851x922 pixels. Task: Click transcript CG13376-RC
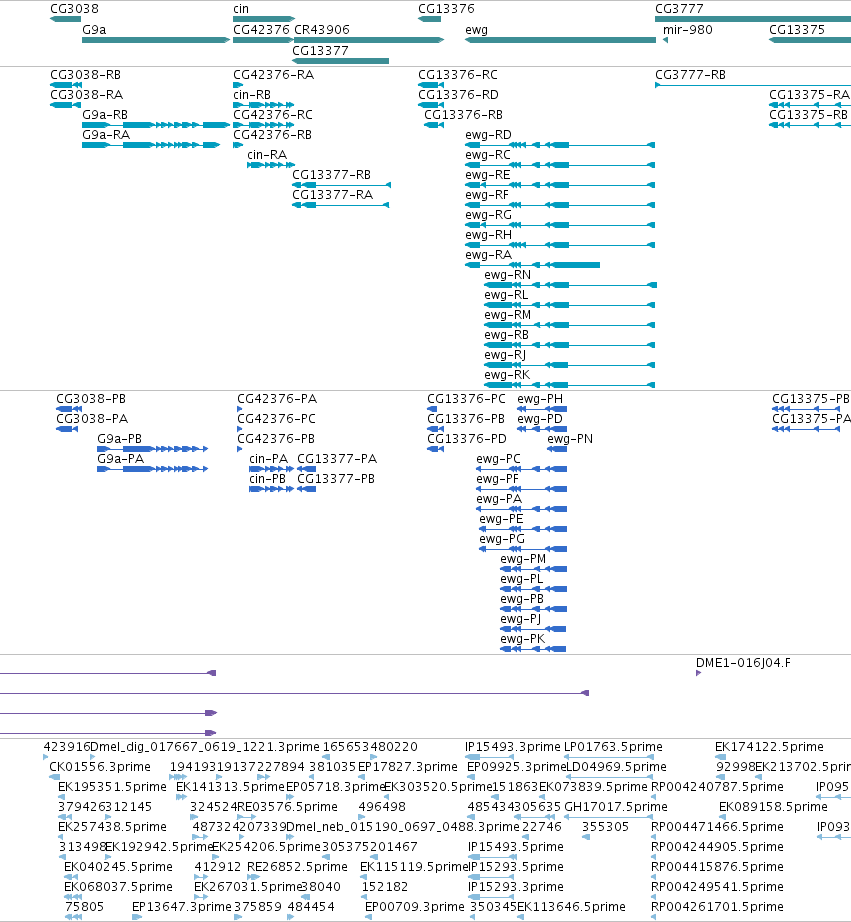pyautogui.click(x=430, y=85)
